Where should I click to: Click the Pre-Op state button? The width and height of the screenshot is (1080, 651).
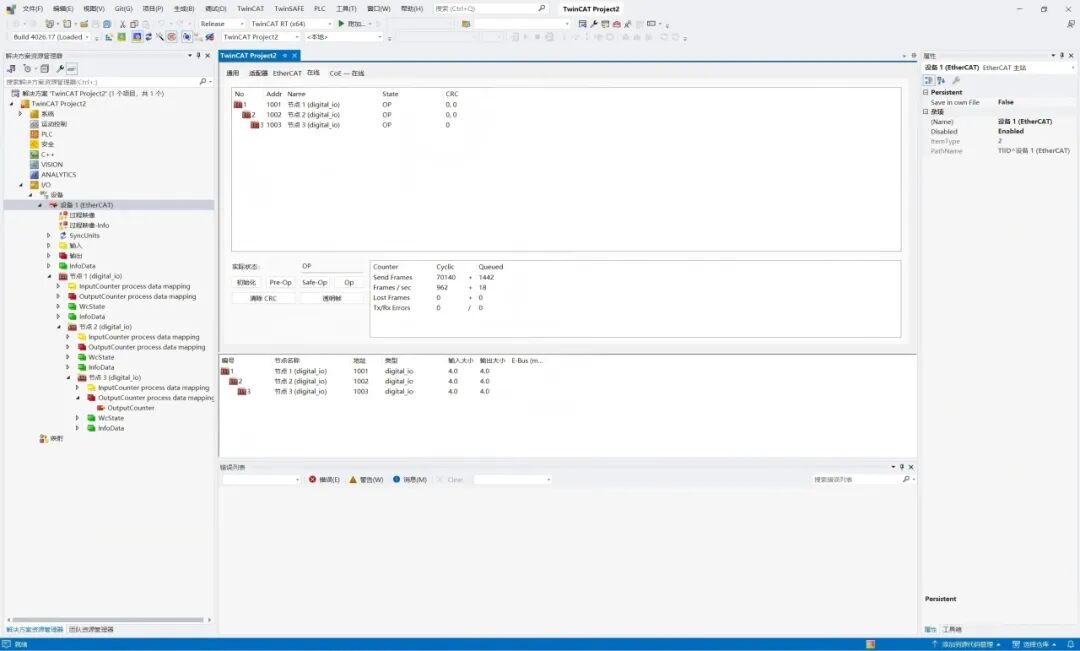coord(280,282)
